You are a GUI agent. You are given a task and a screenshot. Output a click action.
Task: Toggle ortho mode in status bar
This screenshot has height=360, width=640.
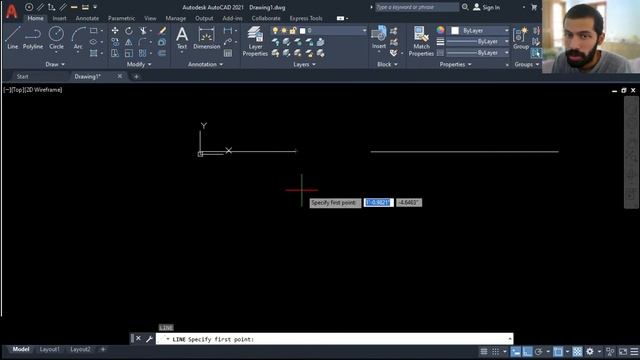point(527,351)
